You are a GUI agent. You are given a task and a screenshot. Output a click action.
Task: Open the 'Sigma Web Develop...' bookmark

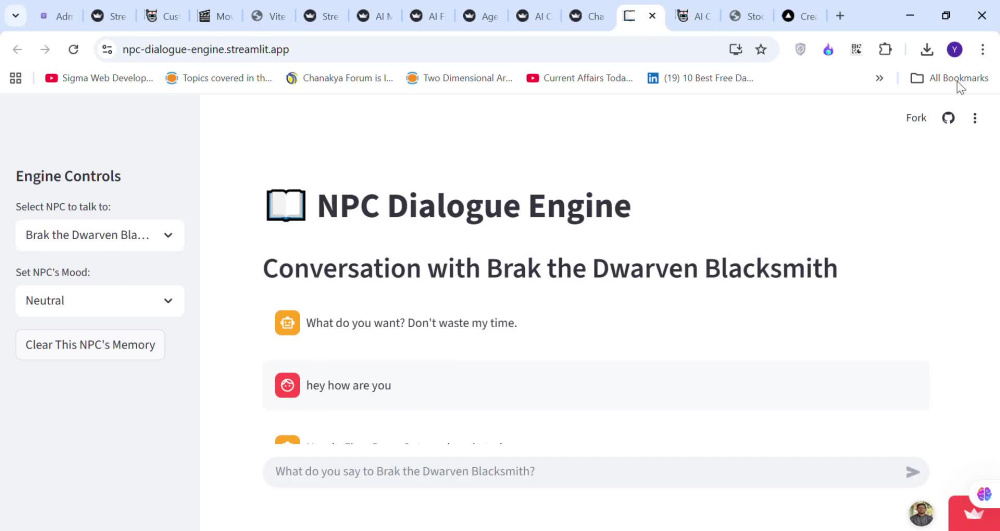(x=99, y=78)
